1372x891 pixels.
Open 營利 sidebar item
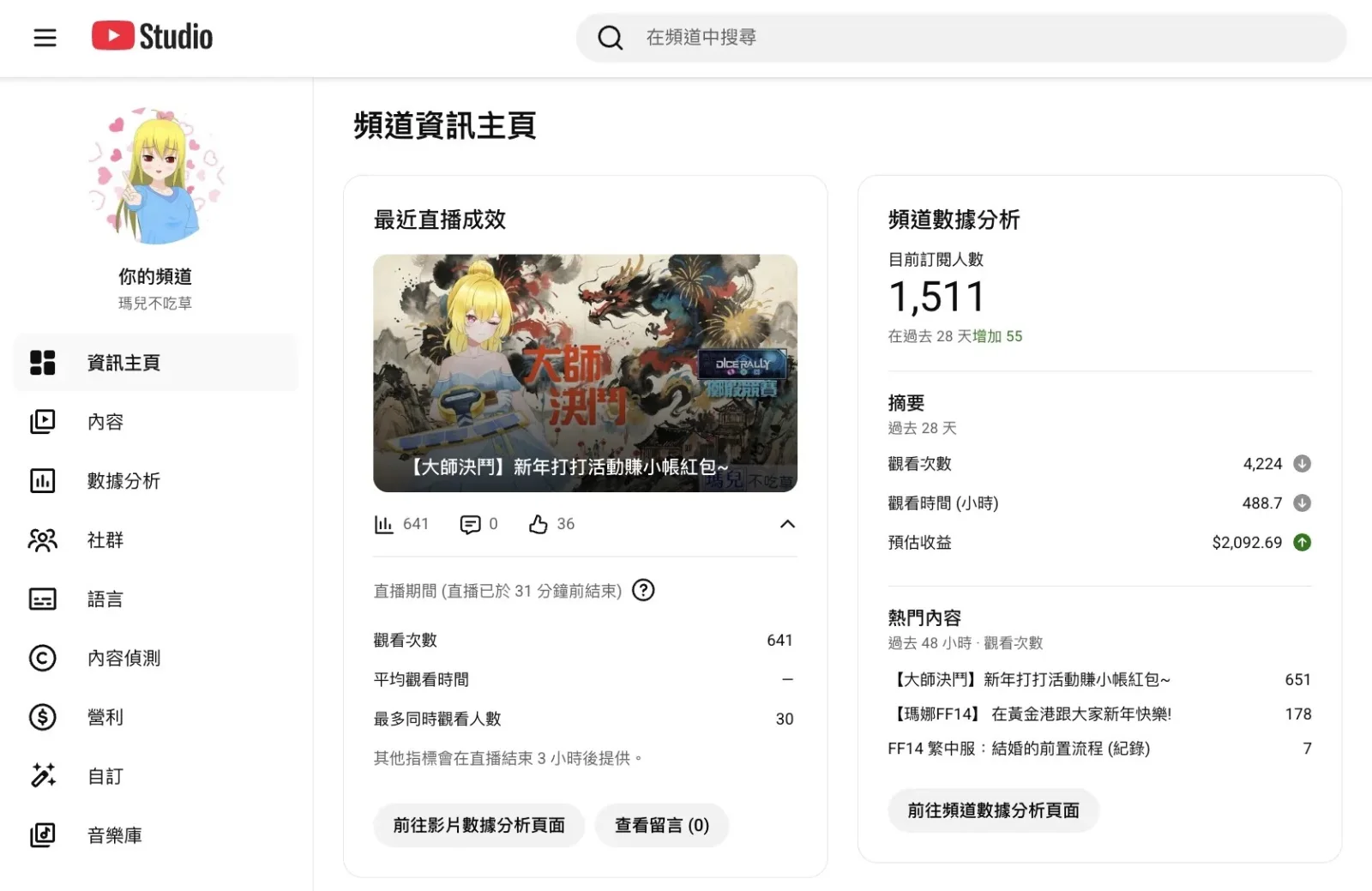pos(156,717)
